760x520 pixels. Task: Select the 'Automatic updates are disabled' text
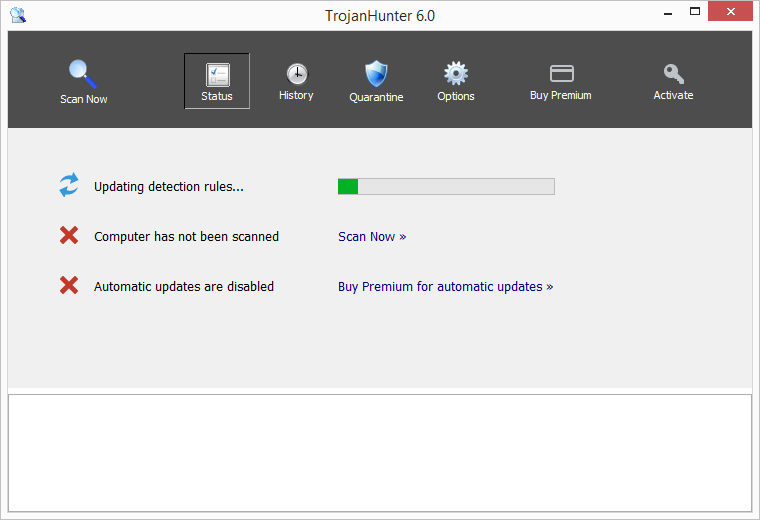pos(184,286)
